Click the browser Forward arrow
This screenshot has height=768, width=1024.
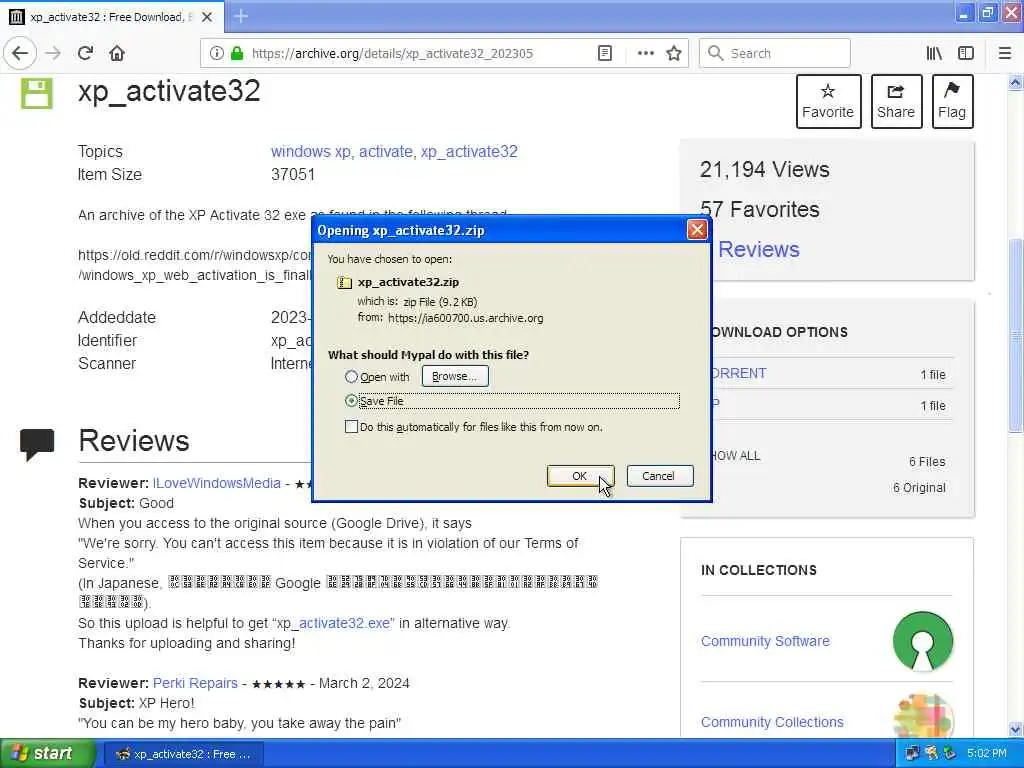tap(54, 53)
